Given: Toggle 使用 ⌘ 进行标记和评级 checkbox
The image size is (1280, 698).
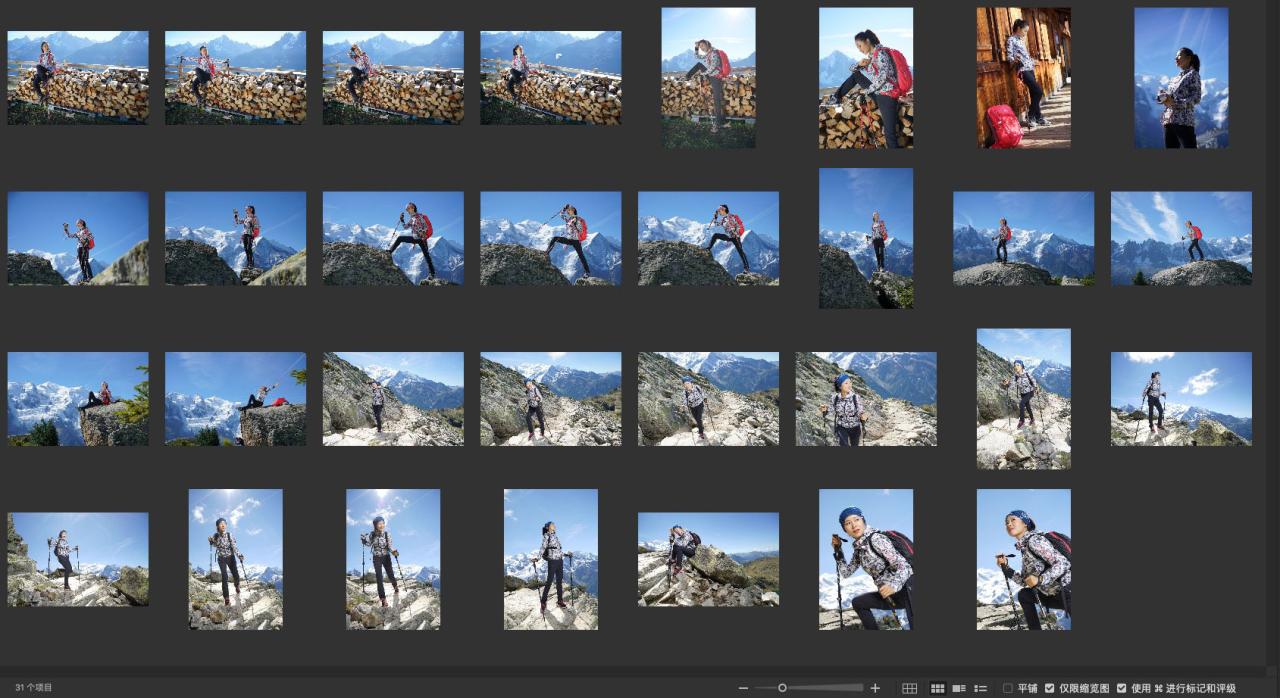Looking at the screenshot, I should click(x=1121, y=688).
